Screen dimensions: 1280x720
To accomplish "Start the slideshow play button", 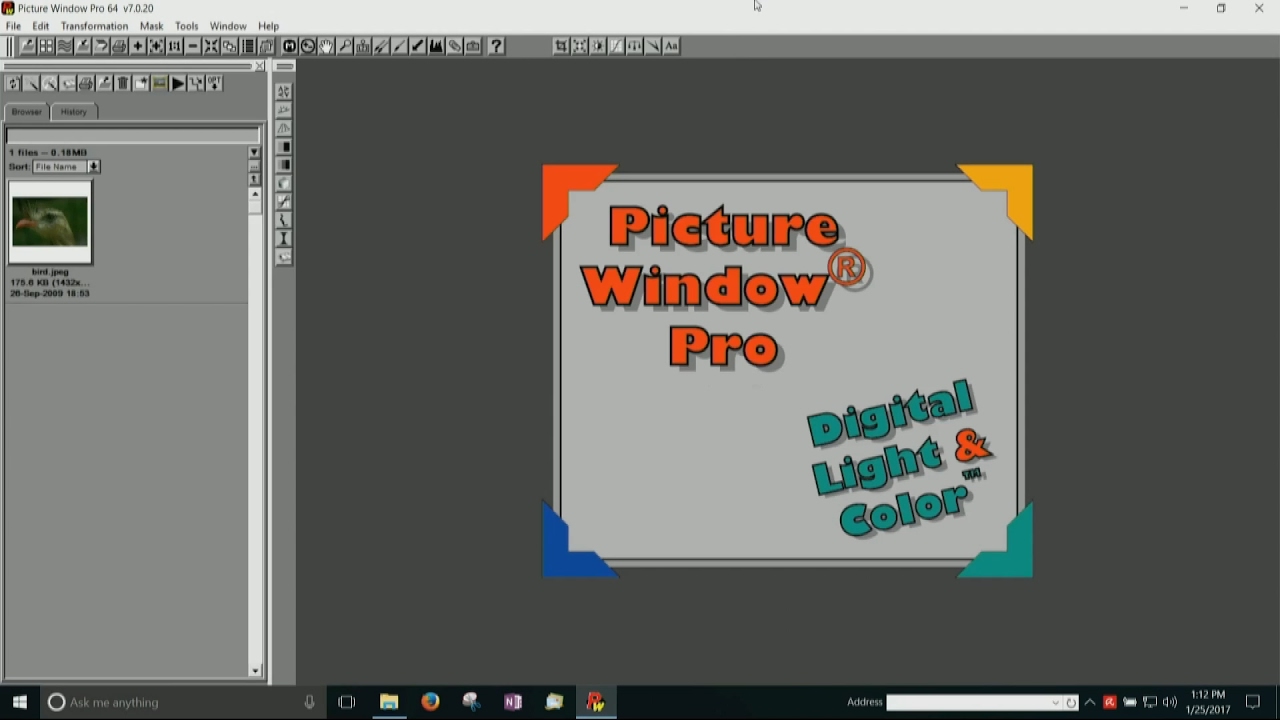I will pos(178,84).
